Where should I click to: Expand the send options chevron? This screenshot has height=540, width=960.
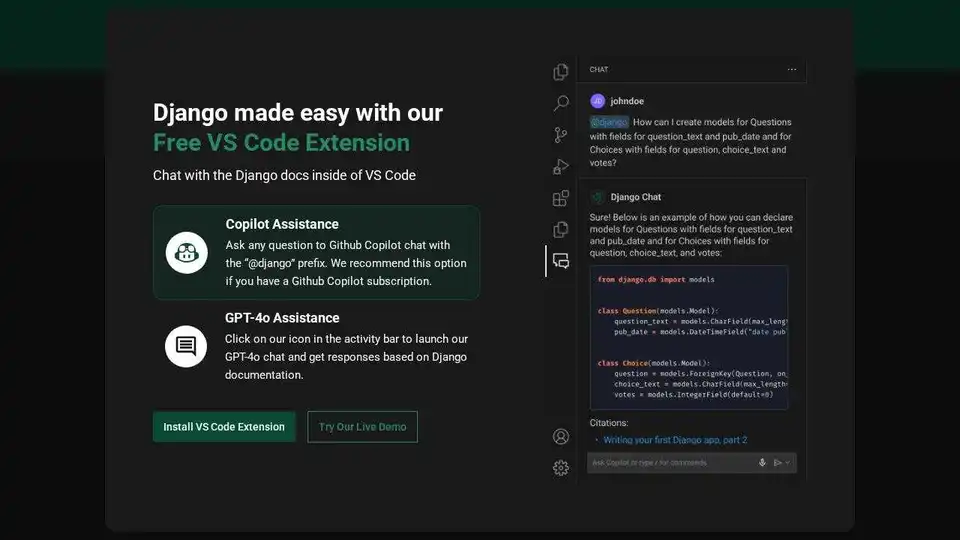(x=787, y=463)
